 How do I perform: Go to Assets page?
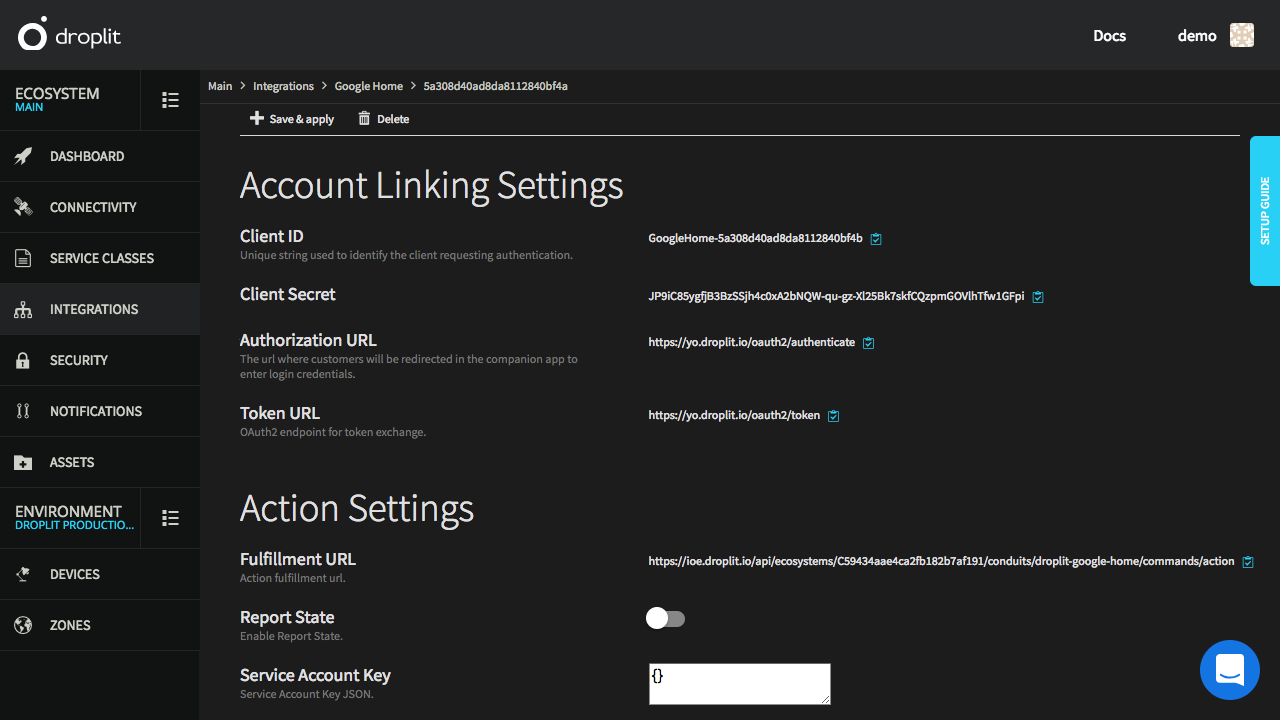point(100,462)
